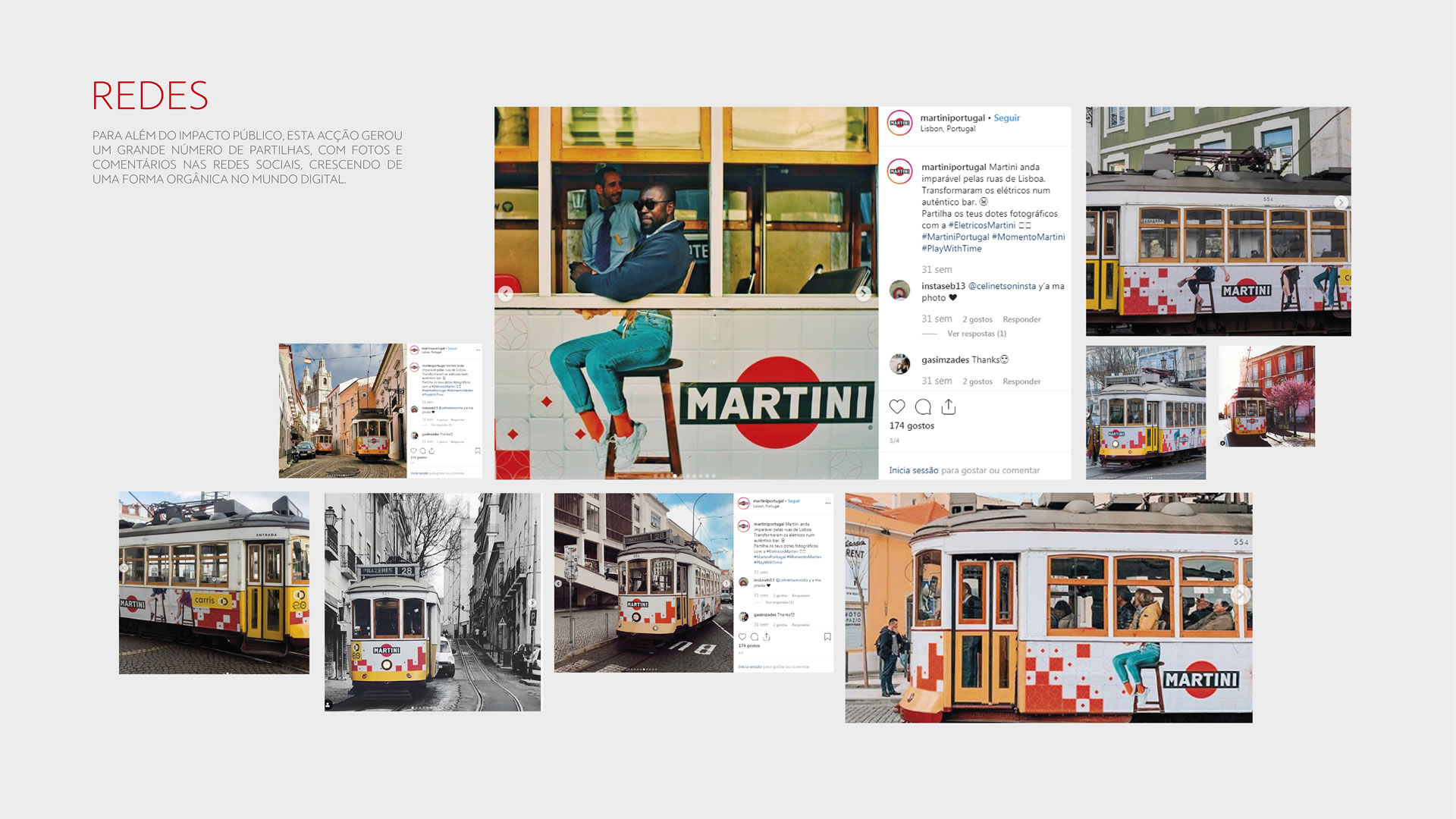Screen dimensions: 1456x819
Task: Open three-dot options menu on small left post
Action: click(x=478, y=350)
